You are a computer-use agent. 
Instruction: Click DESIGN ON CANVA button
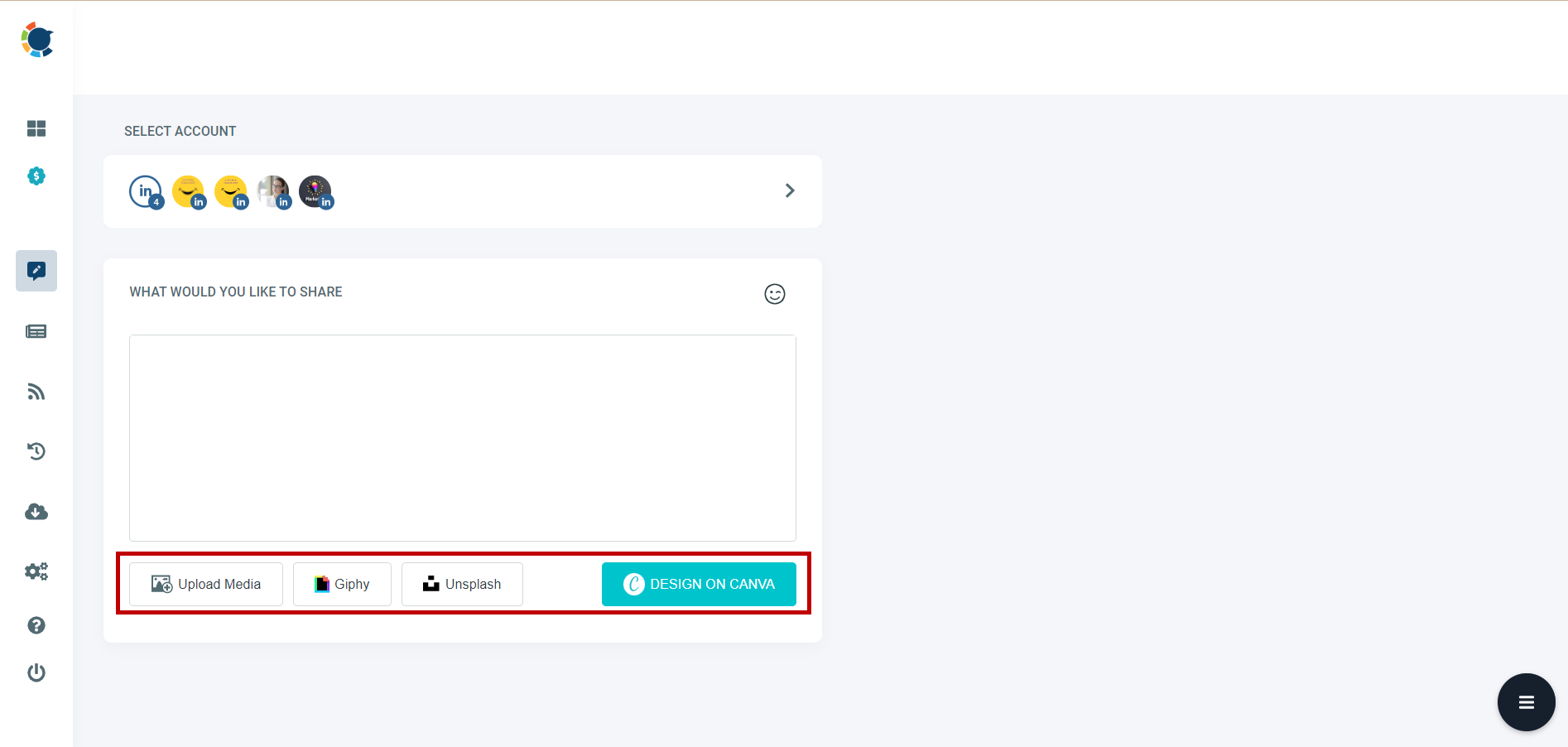tap(699, 584)
